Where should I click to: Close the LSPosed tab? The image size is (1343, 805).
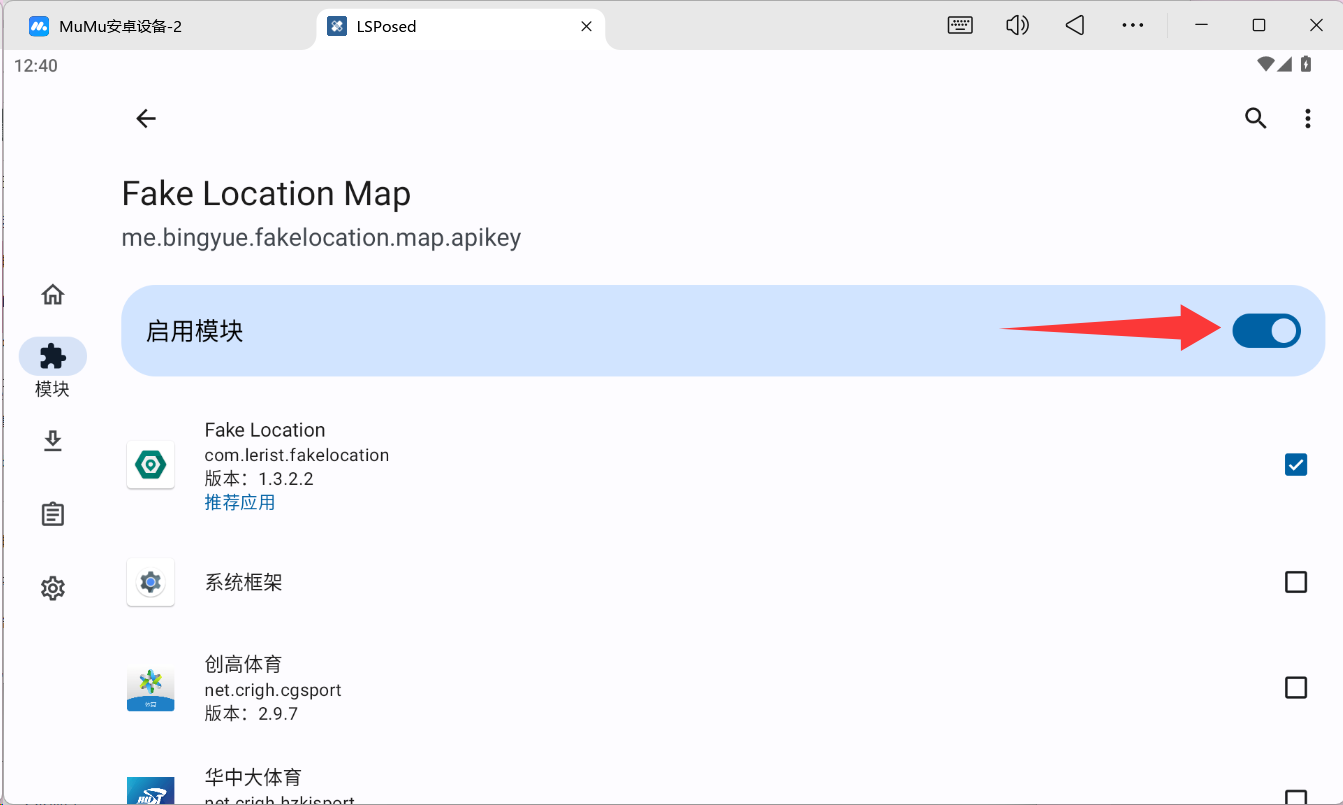[587, 26]
